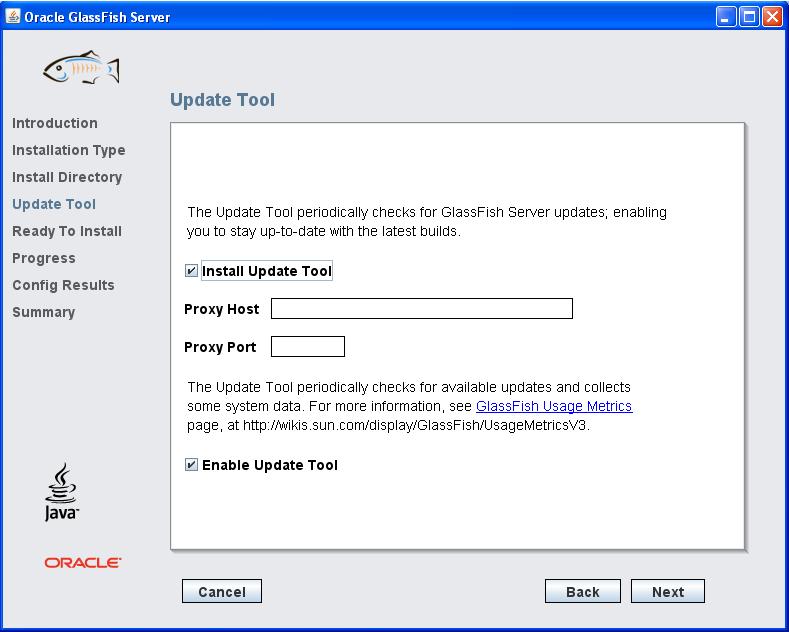789x632 pixels.
Task: Click into the Proxy Host field
Action: 422,308
